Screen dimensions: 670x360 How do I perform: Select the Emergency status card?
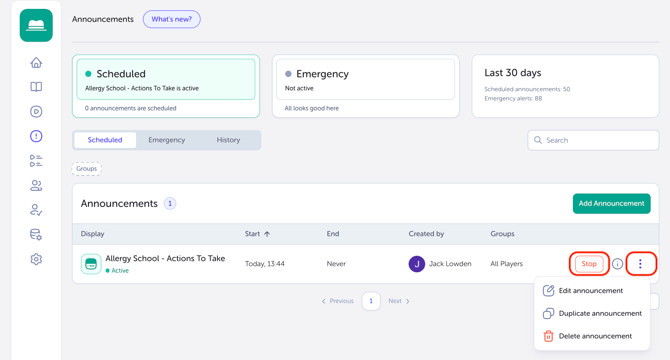pyautogui.click(x=366, y=86)
